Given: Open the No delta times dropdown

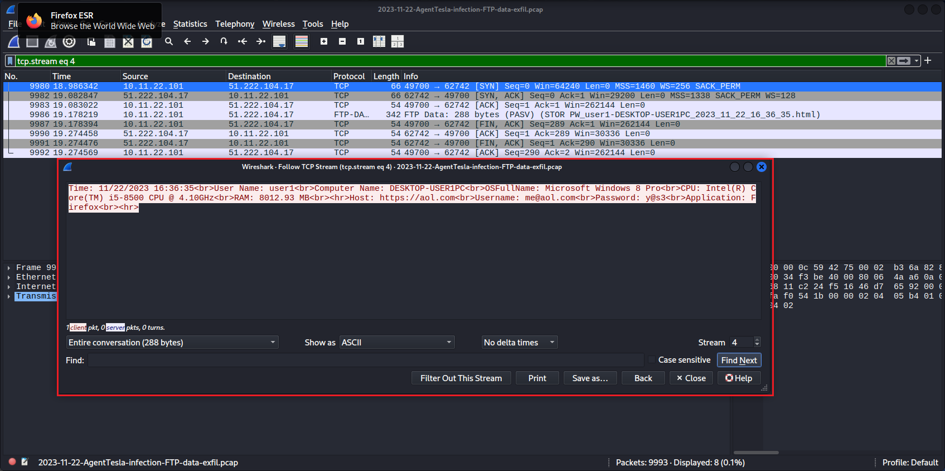Looking at the screenshot, I should (520, 342).
